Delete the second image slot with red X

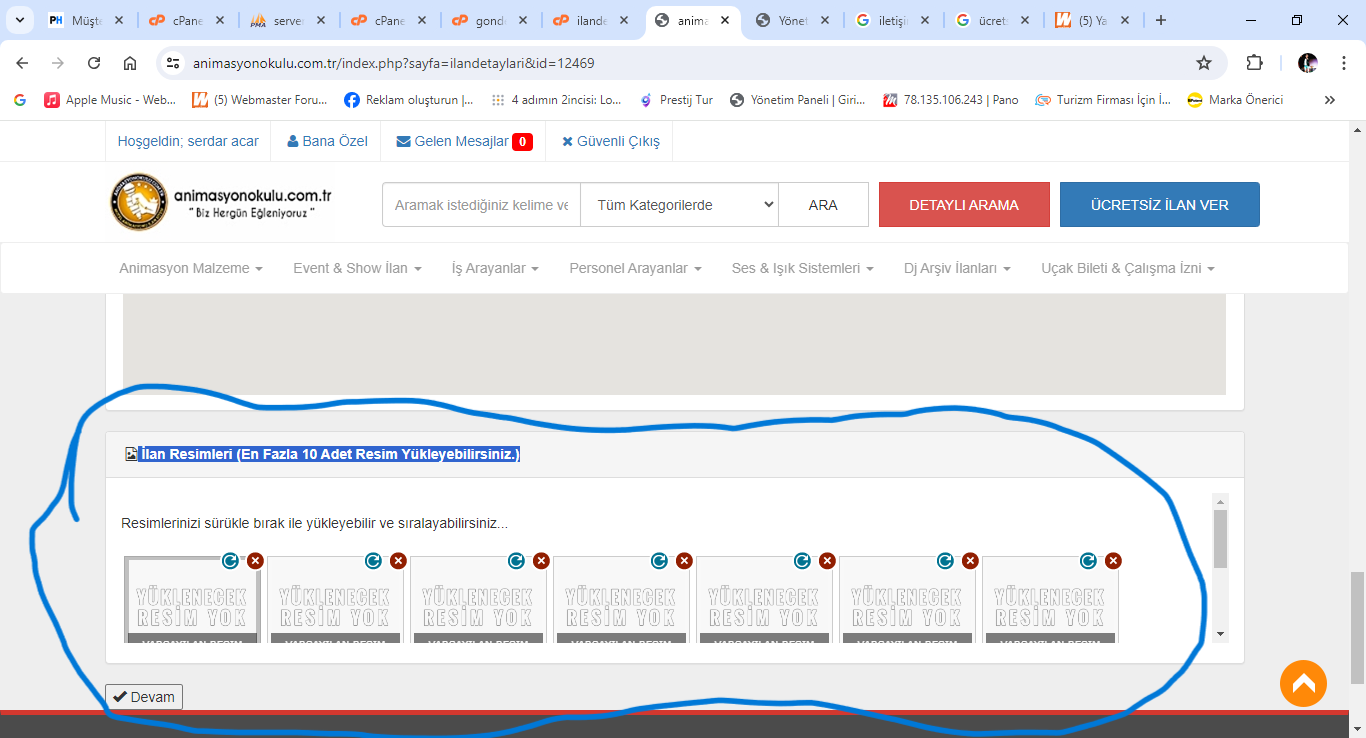click(398, 561)
